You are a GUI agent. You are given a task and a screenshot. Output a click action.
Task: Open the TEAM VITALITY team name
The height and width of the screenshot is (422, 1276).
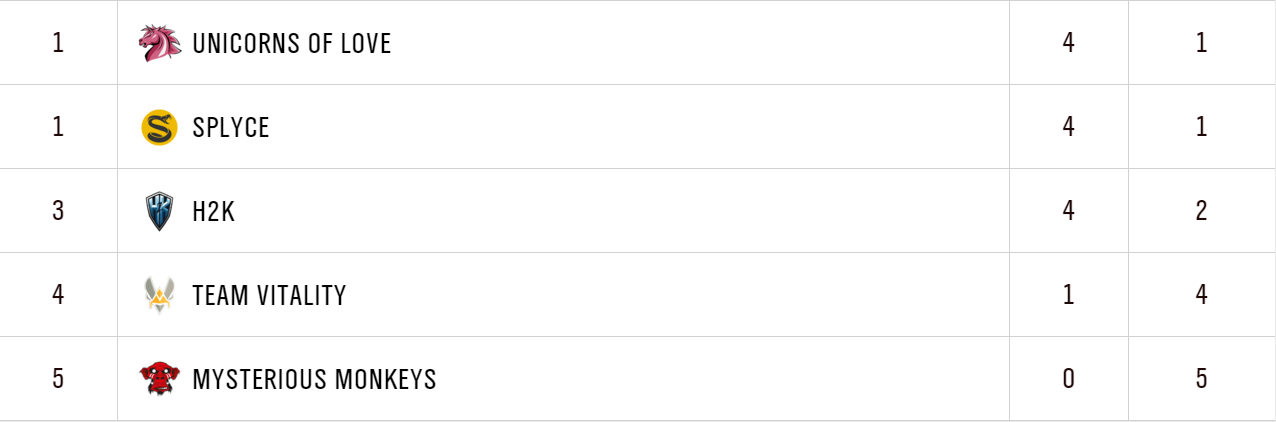pos(269,296)
